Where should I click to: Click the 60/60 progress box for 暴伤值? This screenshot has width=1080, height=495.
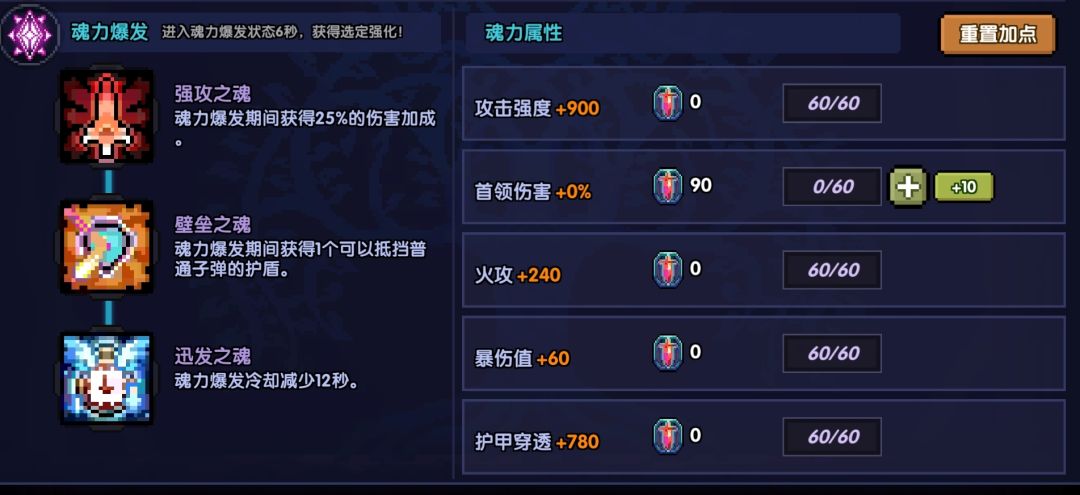pos(832,353)
